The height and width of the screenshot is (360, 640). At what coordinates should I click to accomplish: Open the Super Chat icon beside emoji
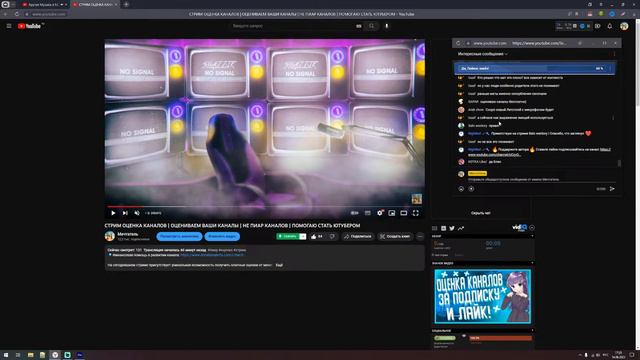[x=471, y=189]
